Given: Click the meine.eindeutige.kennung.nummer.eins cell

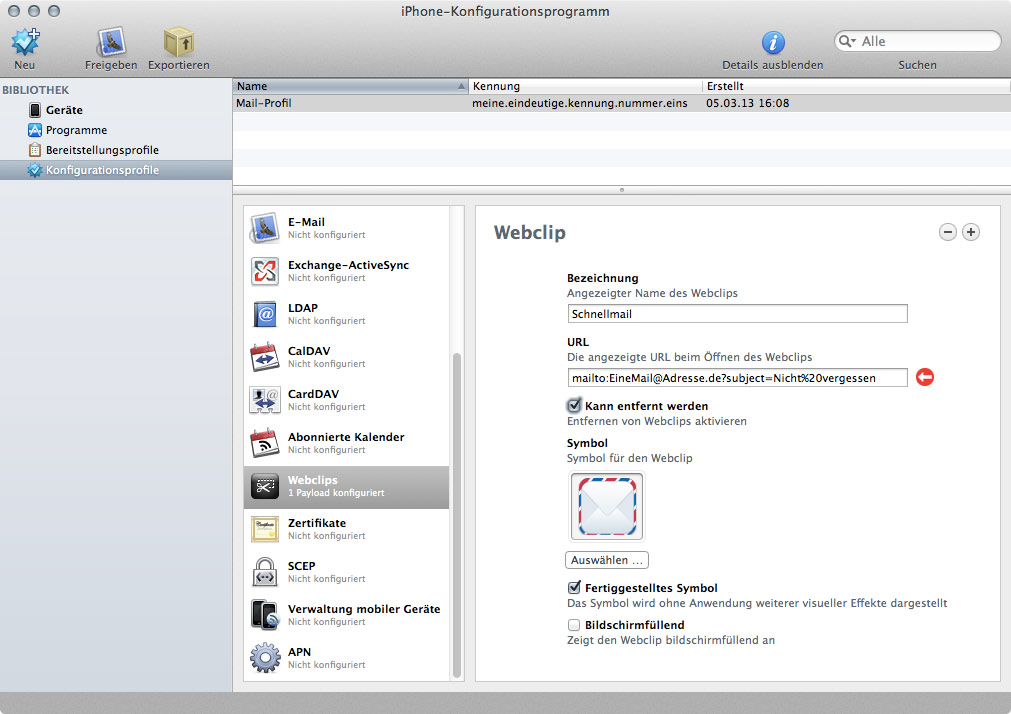Looking at the screenshot, I should tap(580, 103).
